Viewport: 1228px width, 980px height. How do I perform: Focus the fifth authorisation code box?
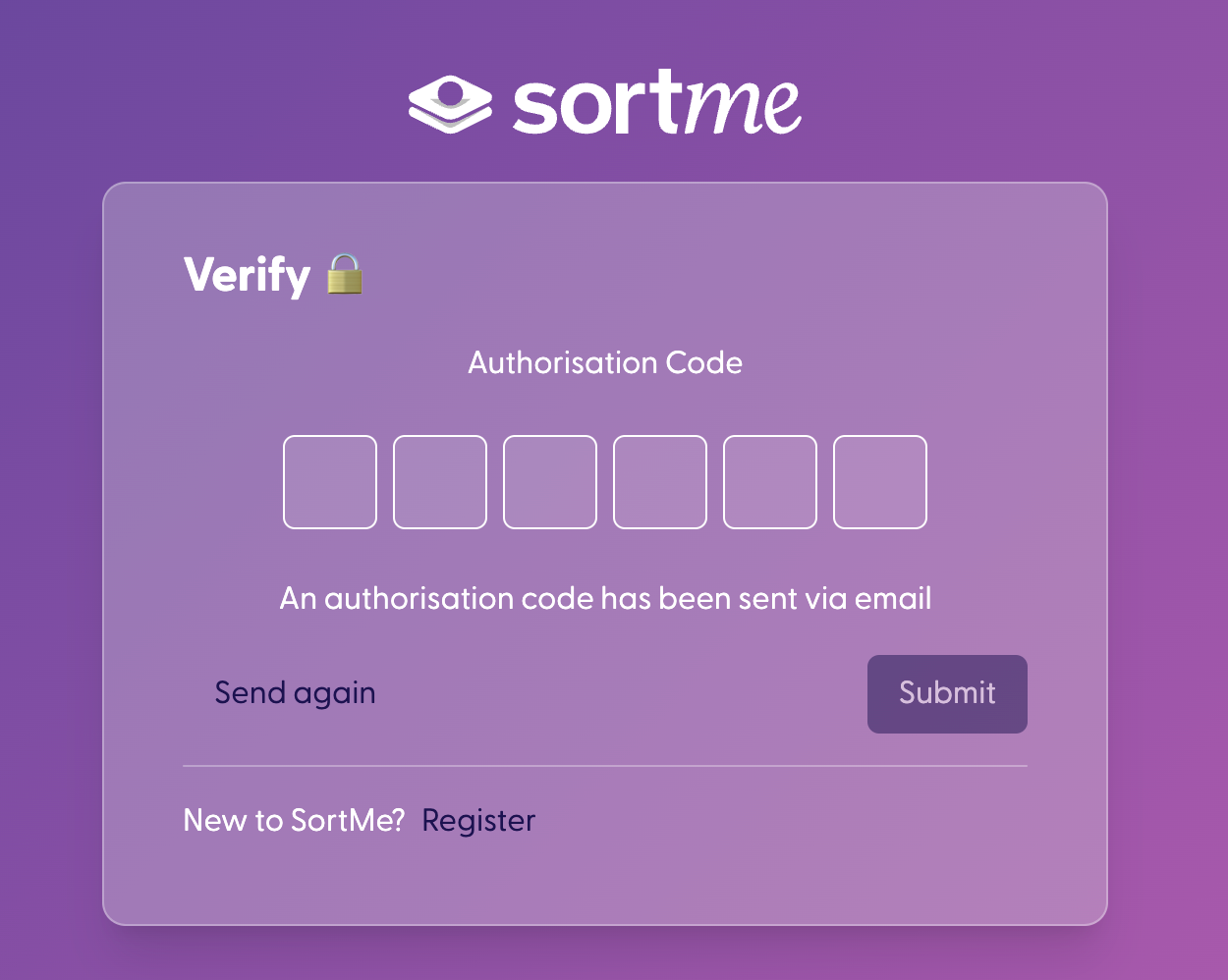[x=770, y=482]
